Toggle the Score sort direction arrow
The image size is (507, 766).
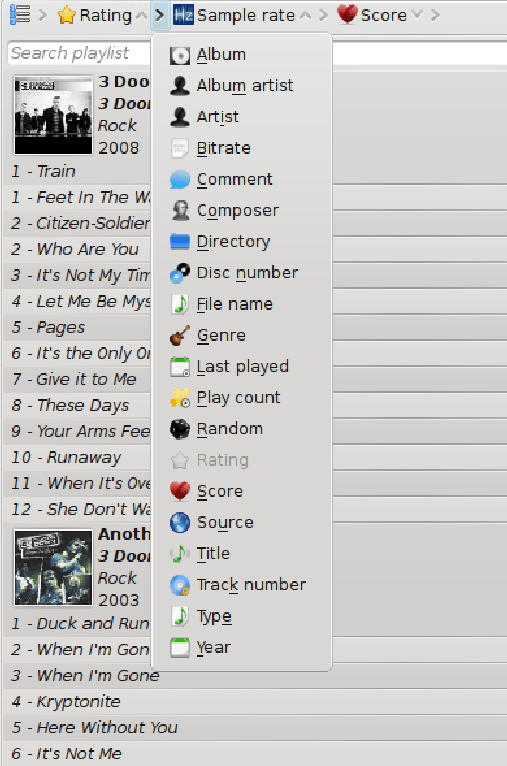click(x=417, y=15)
